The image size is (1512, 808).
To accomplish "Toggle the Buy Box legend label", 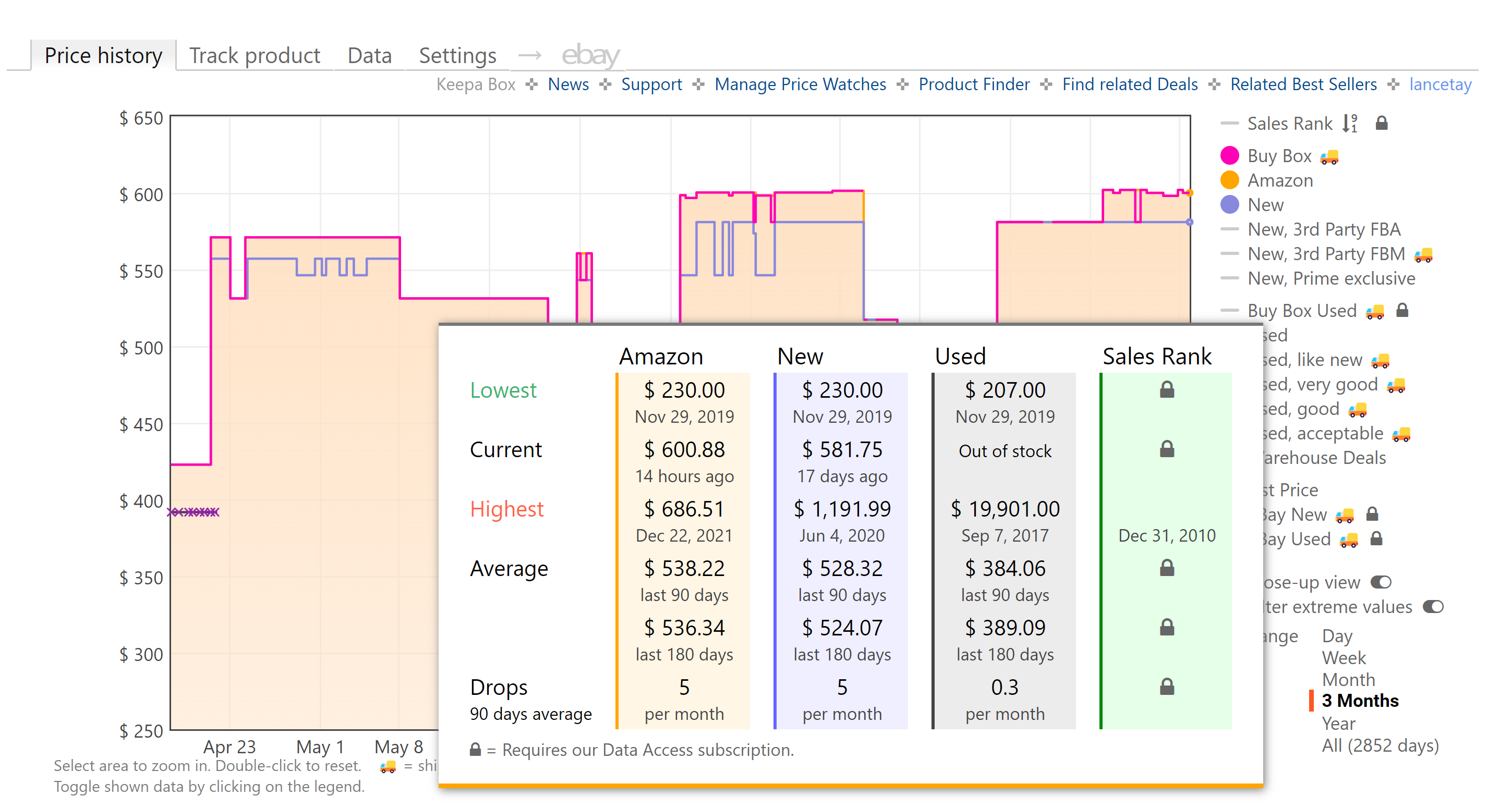I will [x=1279, y=155].
